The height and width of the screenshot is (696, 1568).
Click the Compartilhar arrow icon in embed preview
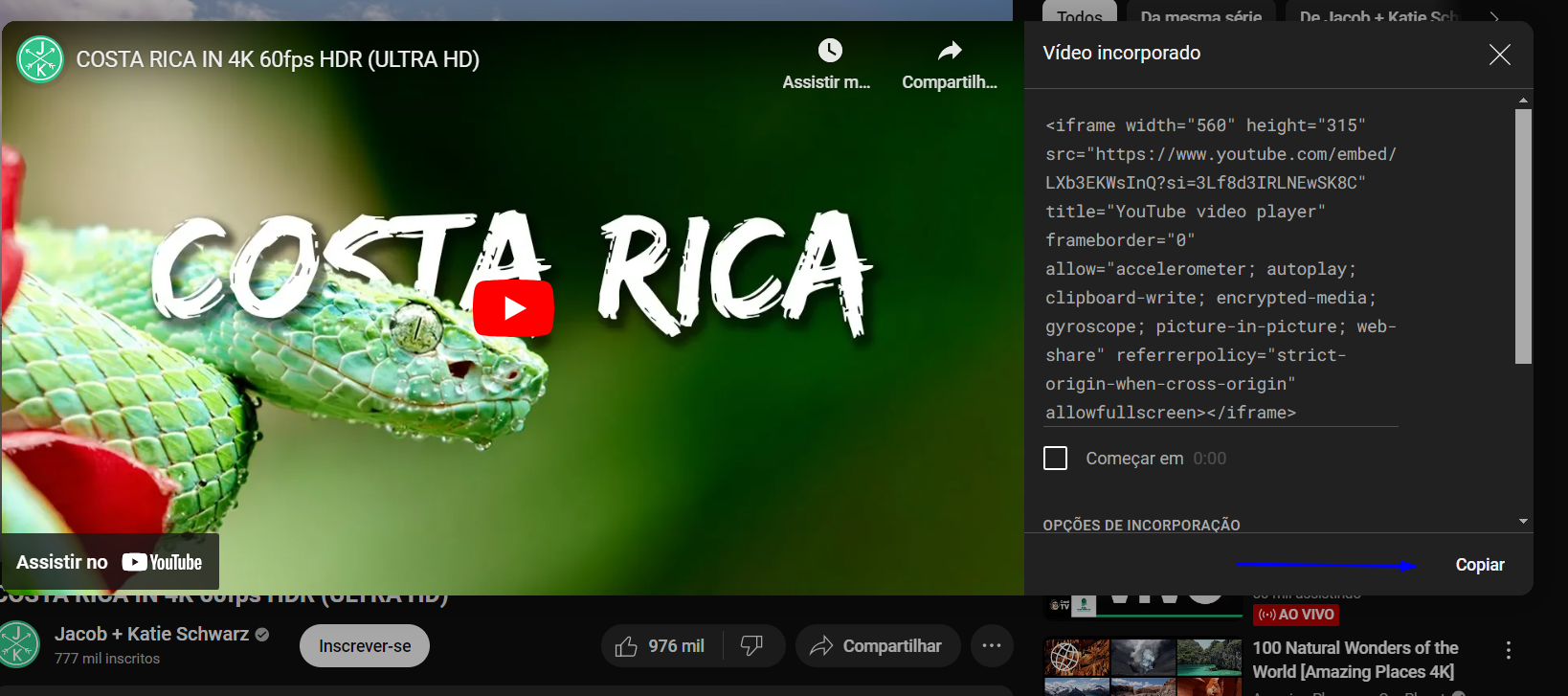tap(950, 50)
